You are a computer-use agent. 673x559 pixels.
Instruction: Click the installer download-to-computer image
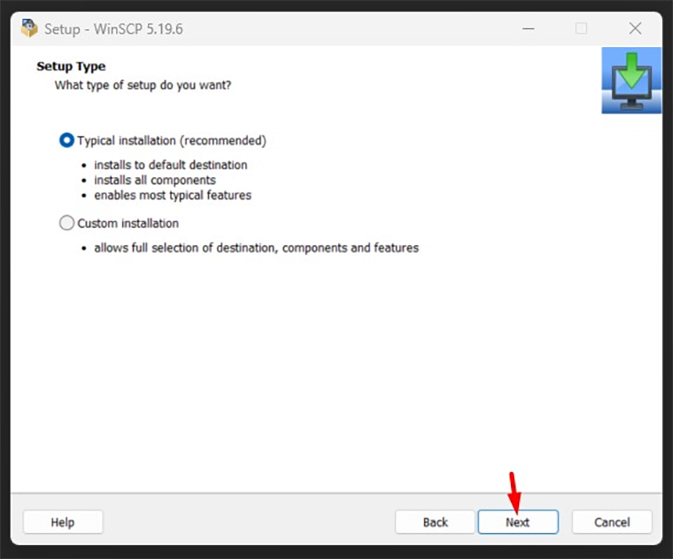[631, 80]
